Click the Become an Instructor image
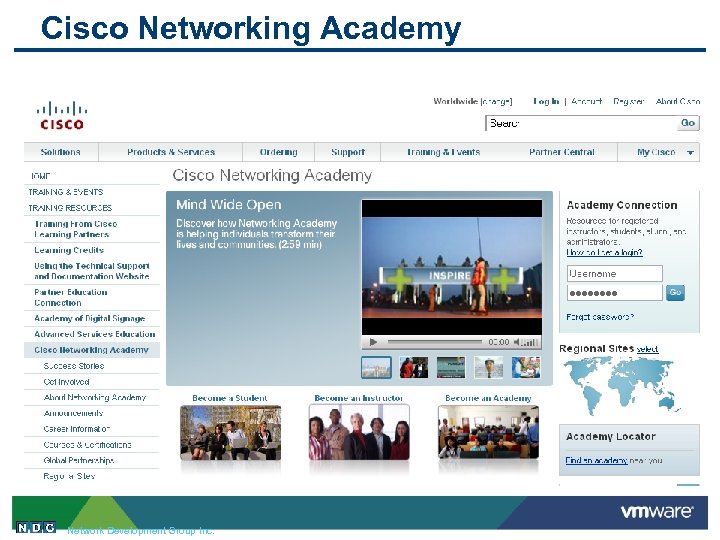 tap(359, 433)
